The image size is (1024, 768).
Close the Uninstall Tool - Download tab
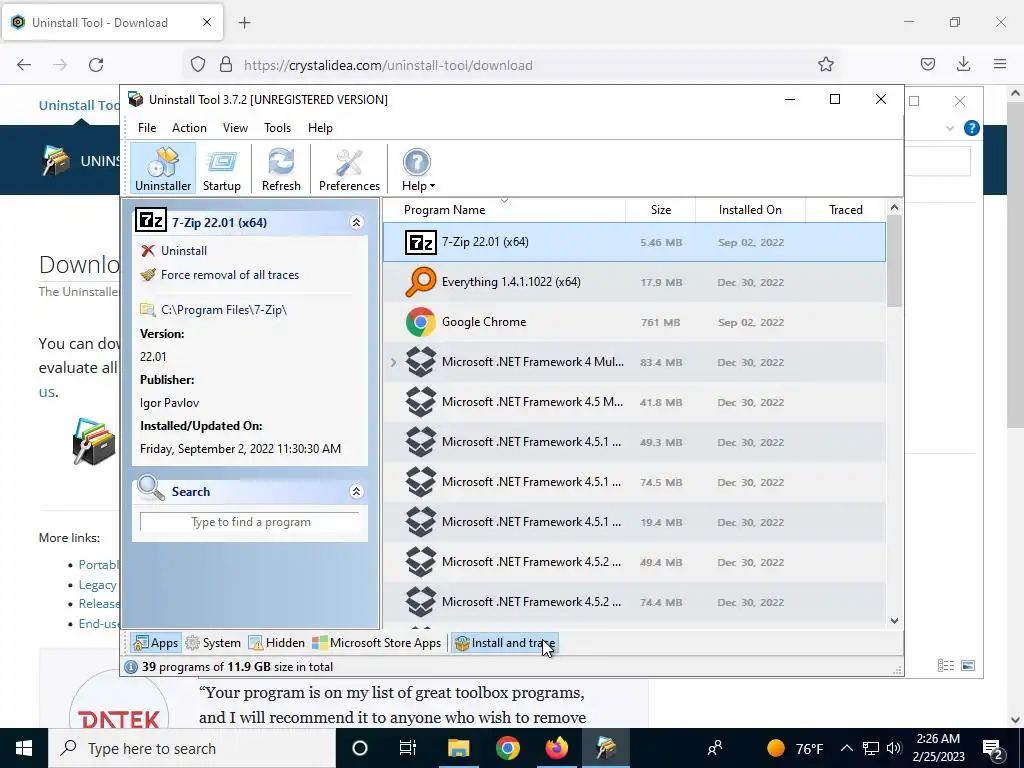click(207, 22)
